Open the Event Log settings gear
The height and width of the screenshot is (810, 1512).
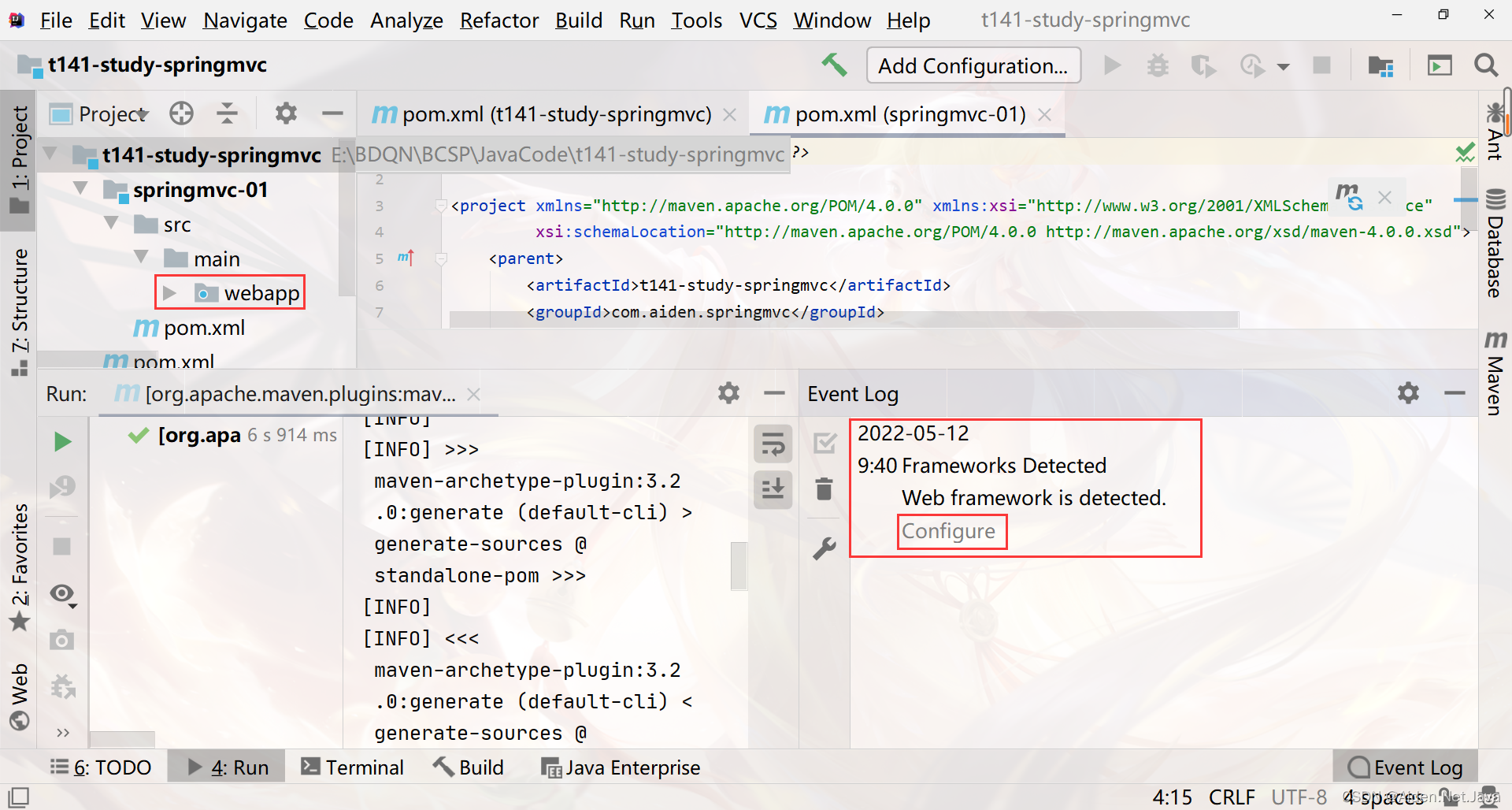click(x=1408, y=392)
